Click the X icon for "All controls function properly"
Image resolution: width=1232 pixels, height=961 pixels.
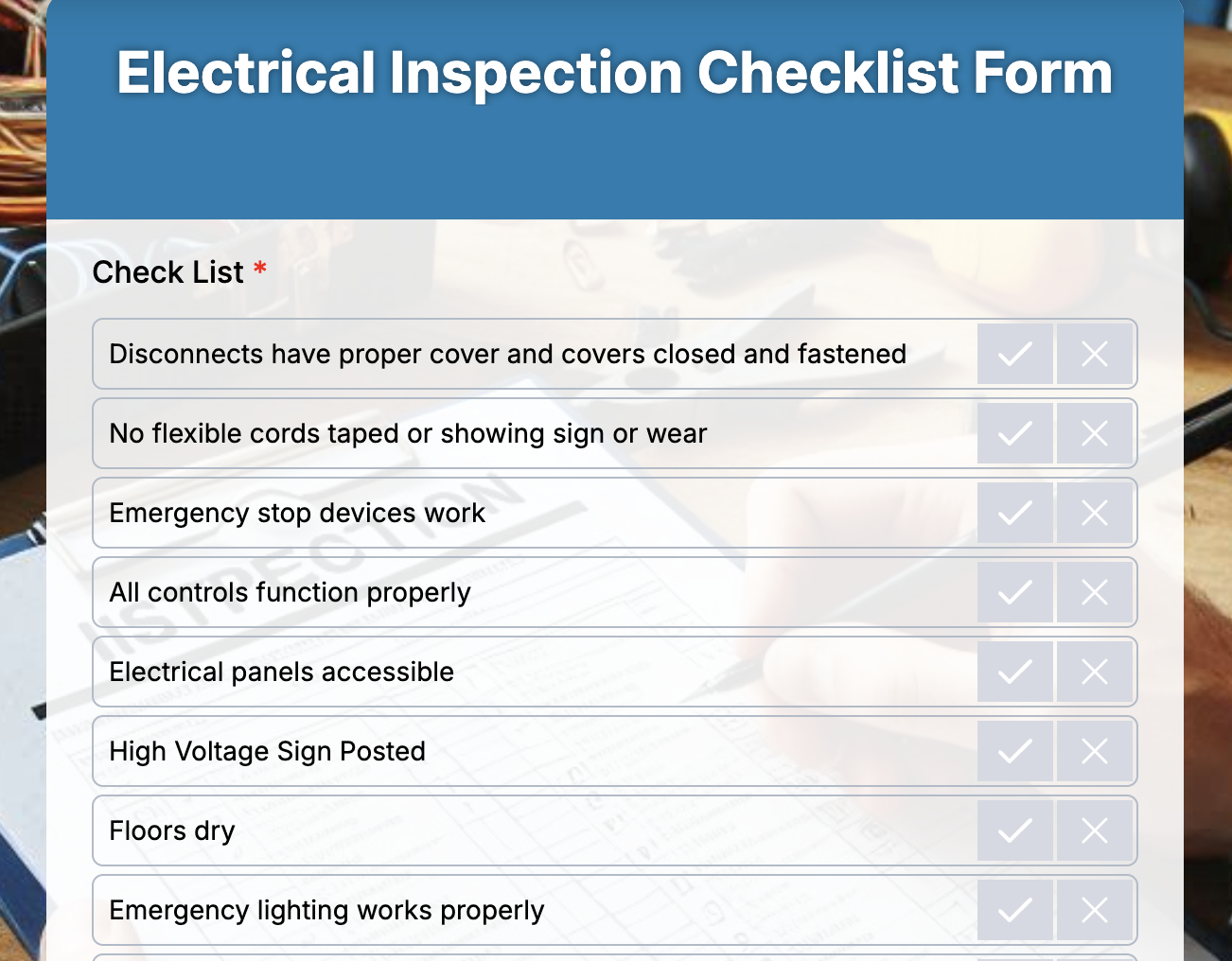click(x=1095, y=592)
